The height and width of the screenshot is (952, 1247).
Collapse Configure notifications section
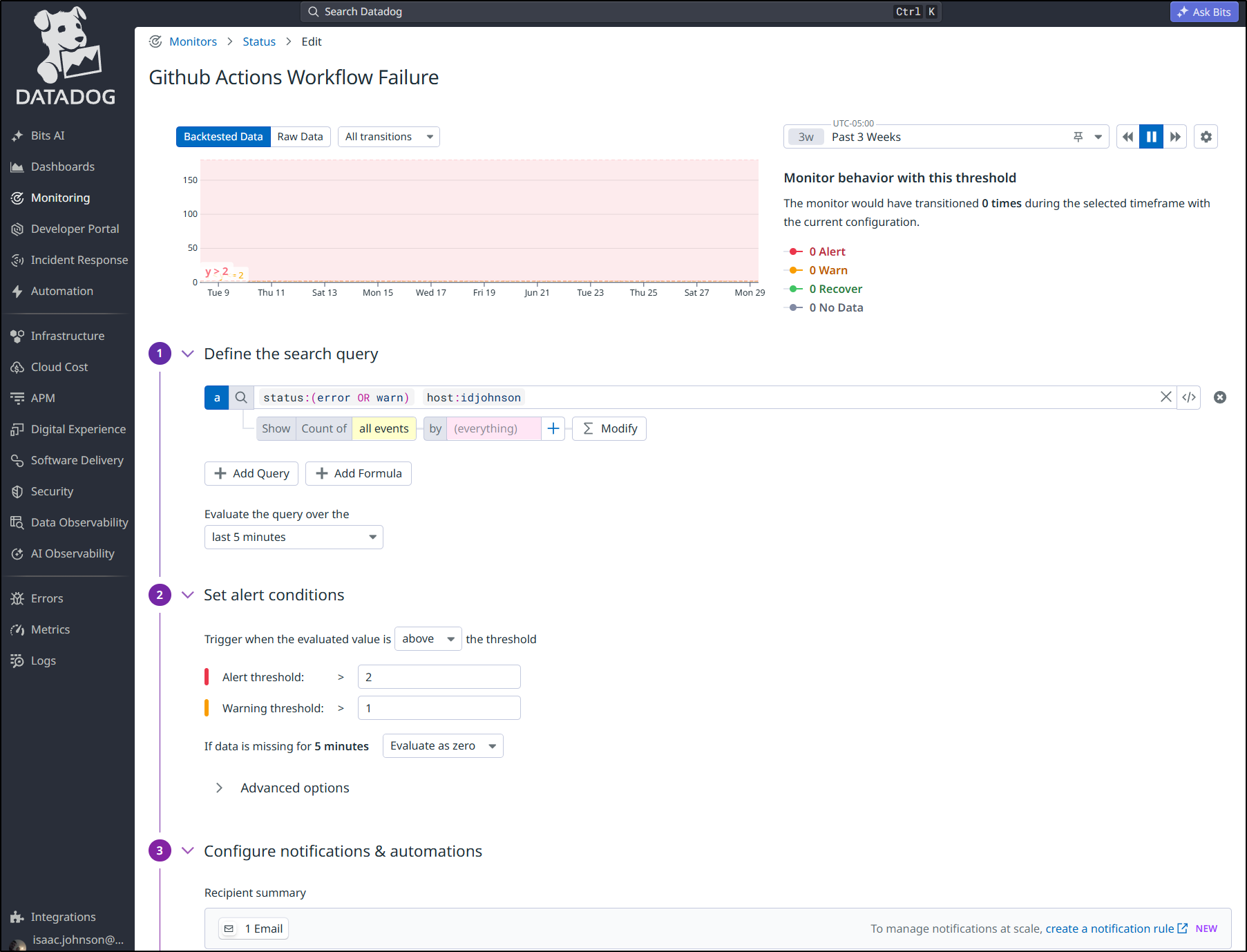point(187,850)
